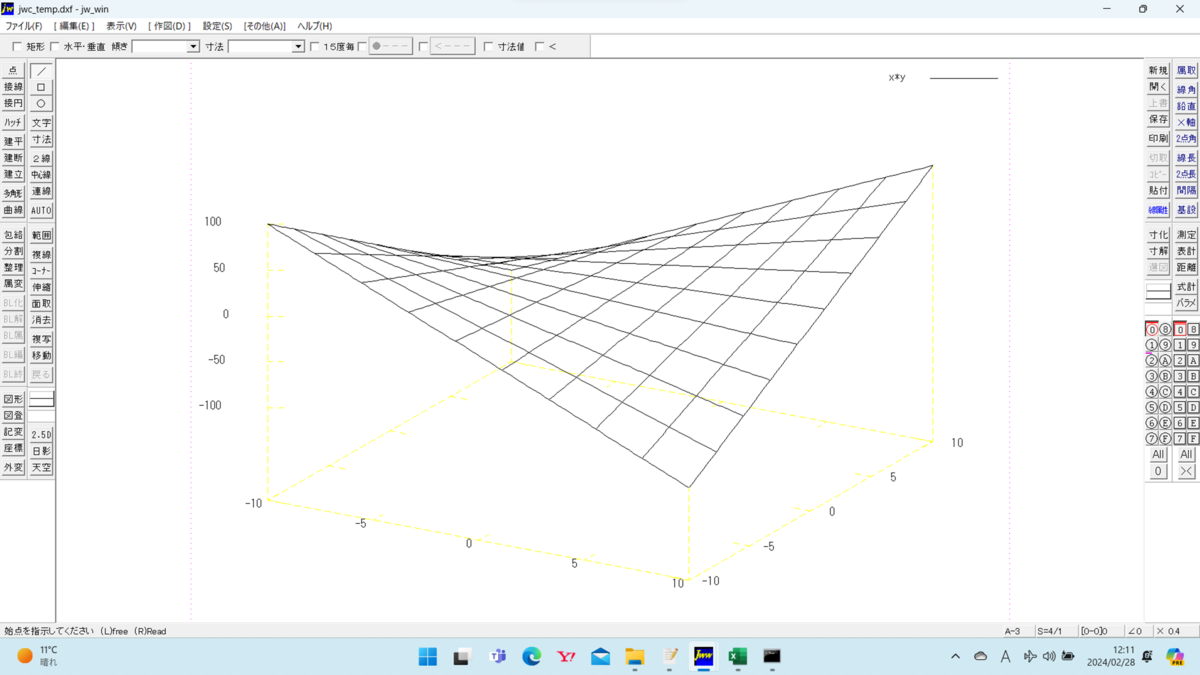Select the 文字 text tool
This screenshot has width=1200, height=675.
point(40,122)
